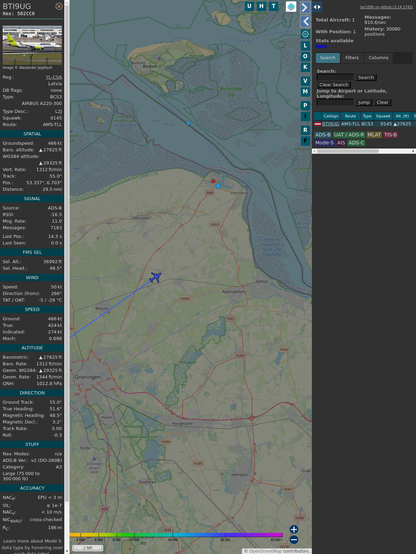Screen dimensions: 416x554
Task: Click the H map toggle button
Action: click(x=261, y=6)
